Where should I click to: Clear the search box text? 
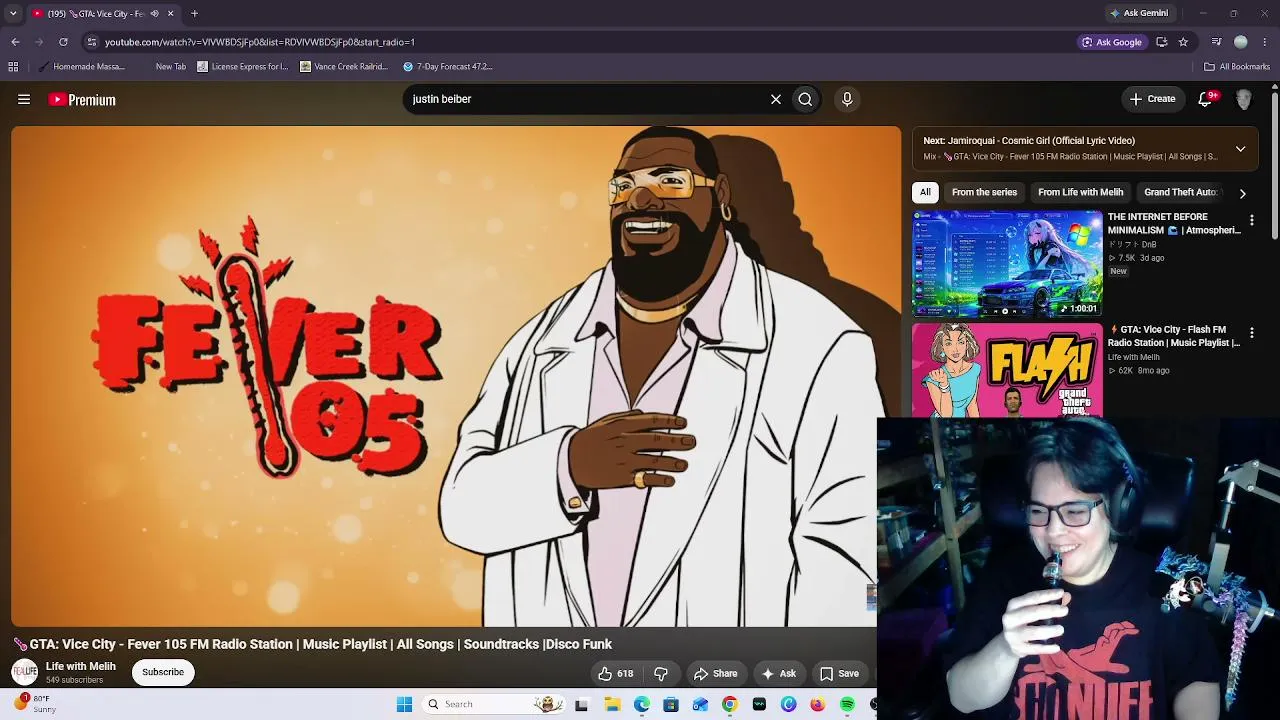(x=775, y=99)
